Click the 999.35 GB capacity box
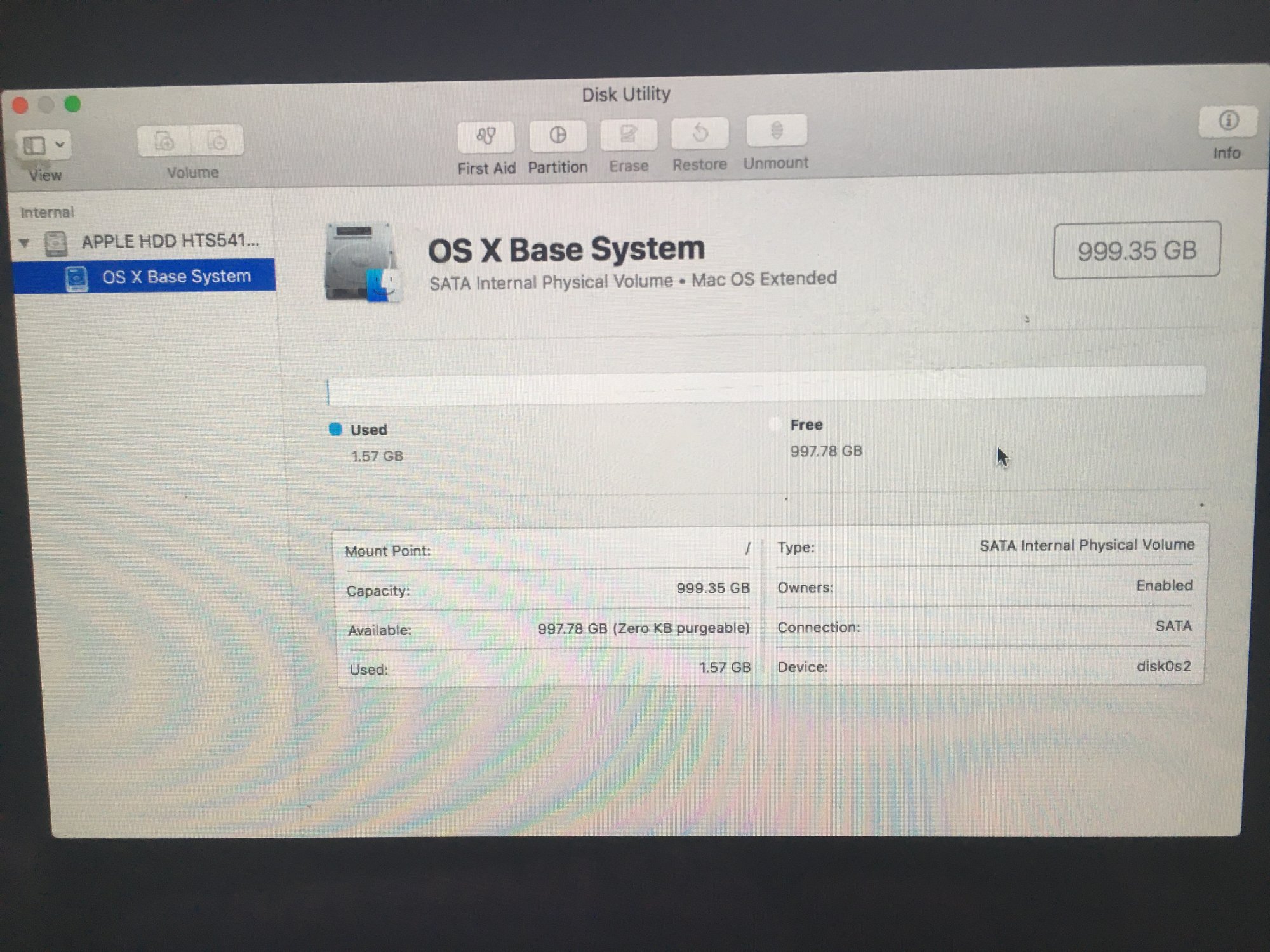Screen dimensions: 1270x952 pyautogui.click(x=1136, y=250)
